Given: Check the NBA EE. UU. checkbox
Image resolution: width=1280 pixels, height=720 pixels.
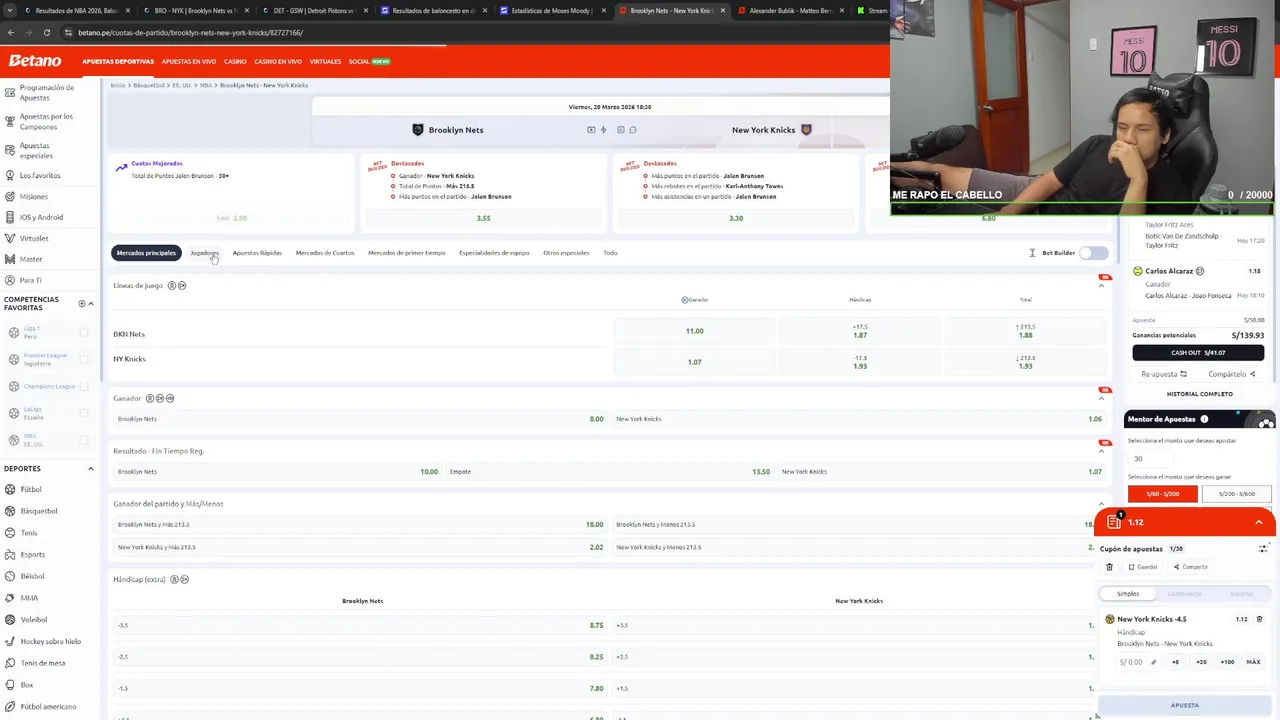Looking at the screenshot, I should pos(84,440).
